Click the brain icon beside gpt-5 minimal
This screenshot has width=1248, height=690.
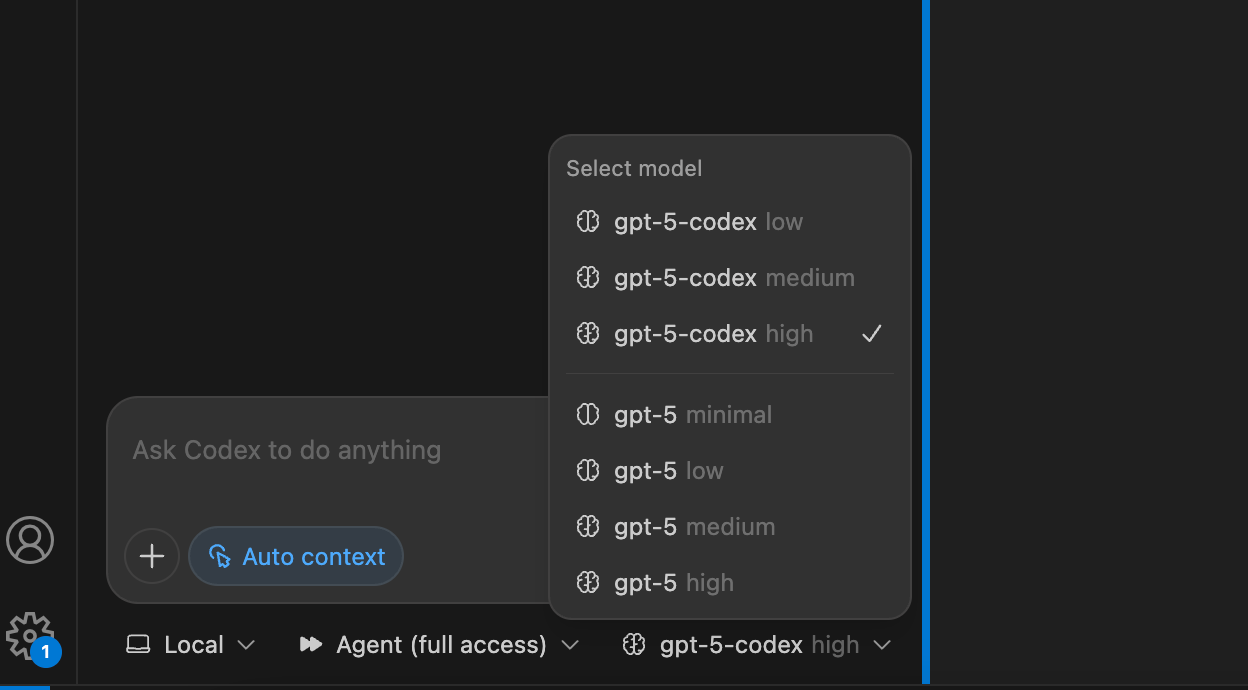click(x=588, y=415)
